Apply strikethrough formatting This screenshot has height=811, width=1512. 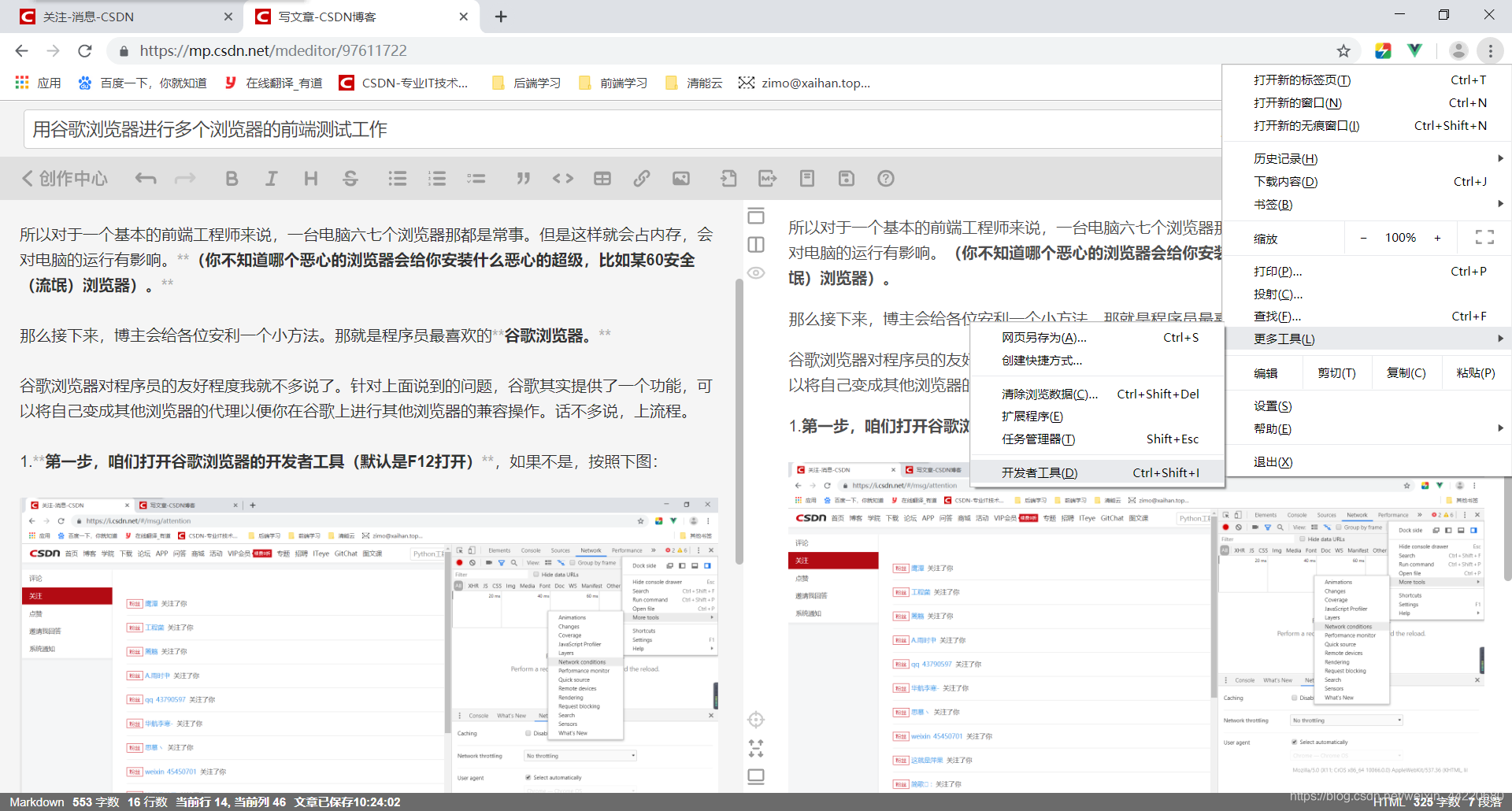[350, 179]
